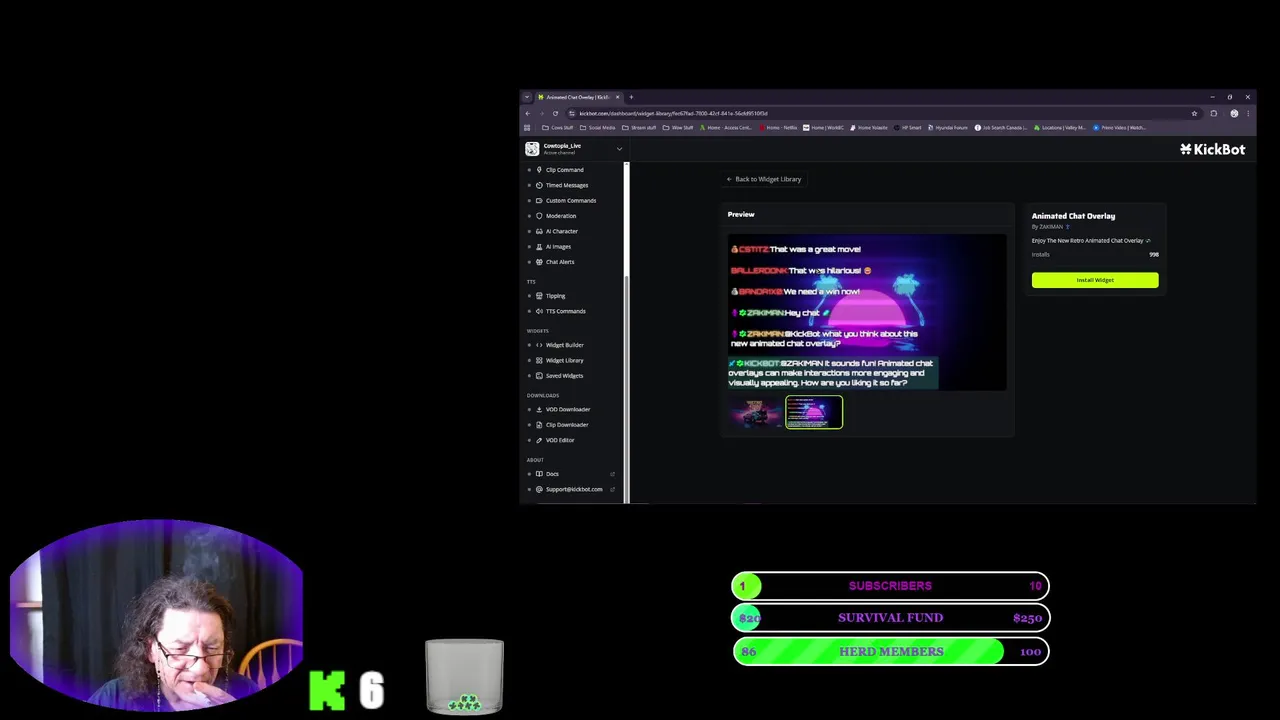Click the KickBot logo

coord(1212,149)
